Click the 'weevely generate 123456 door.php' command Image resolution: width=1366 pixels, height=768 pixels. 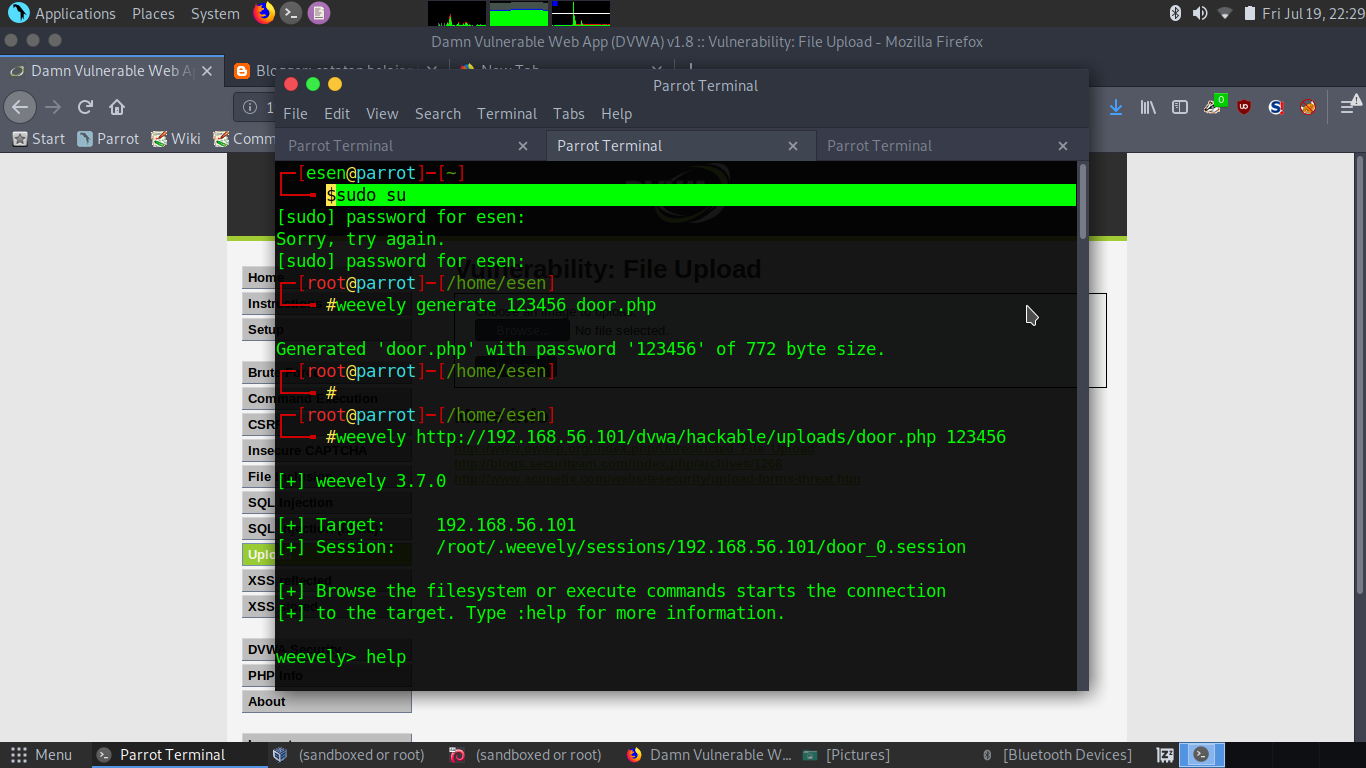click(x=496, y=305)
